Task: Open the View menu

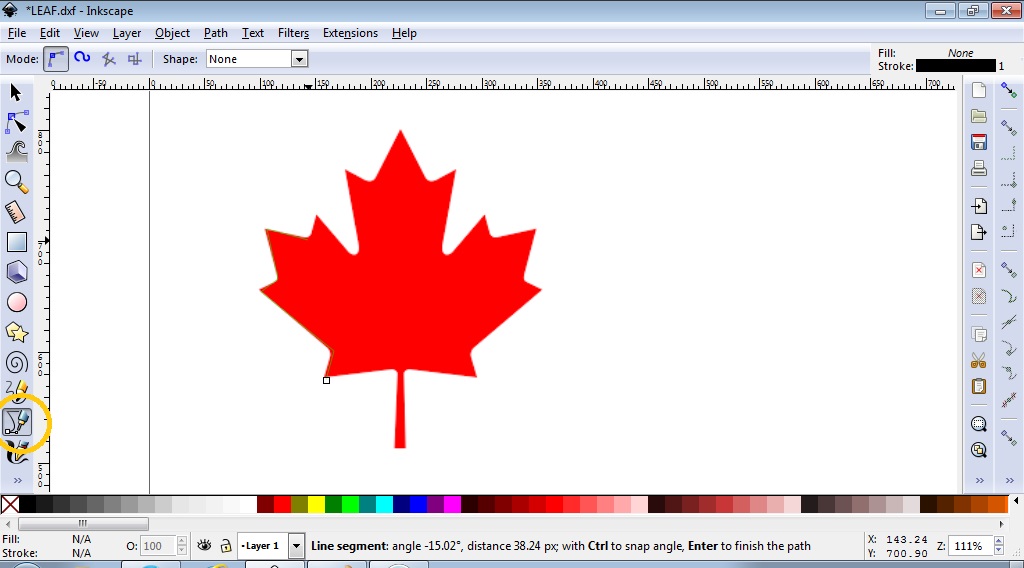Action: pos(86,33)
